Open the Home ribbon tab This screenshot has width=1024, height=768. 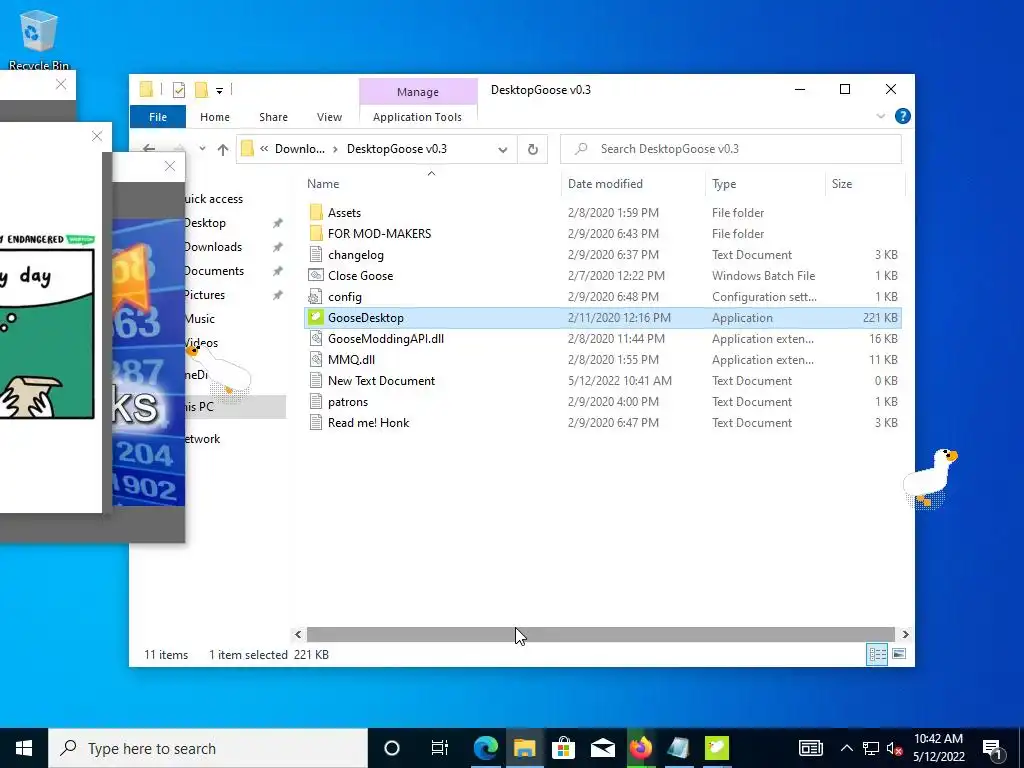215,117
